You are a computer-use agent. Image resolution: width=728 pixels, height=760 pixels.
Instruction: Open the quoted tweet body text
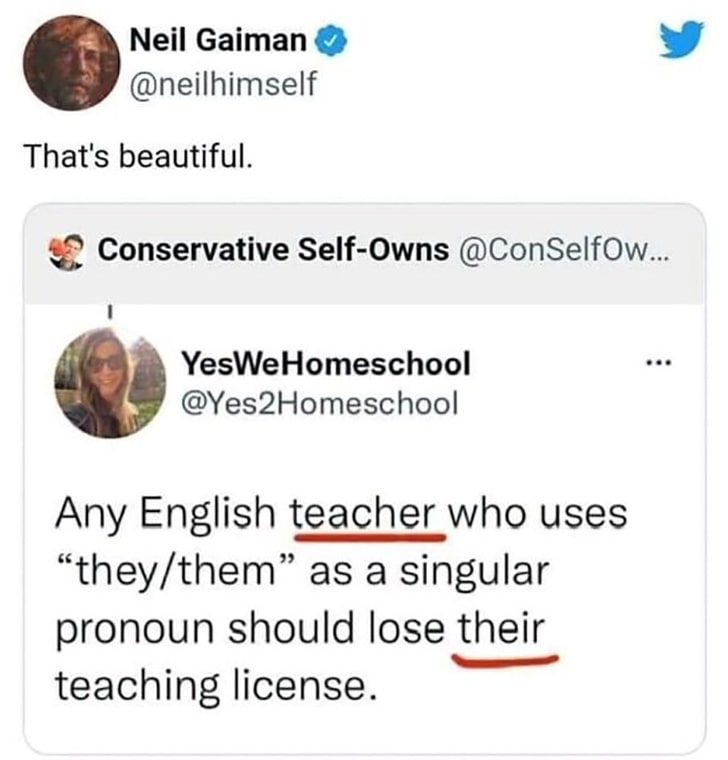coord(342,599)
